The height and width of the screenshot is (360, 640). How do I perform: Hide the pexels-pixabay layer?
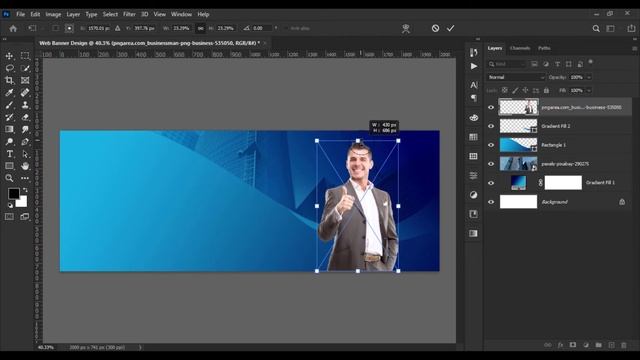[491, 164]
